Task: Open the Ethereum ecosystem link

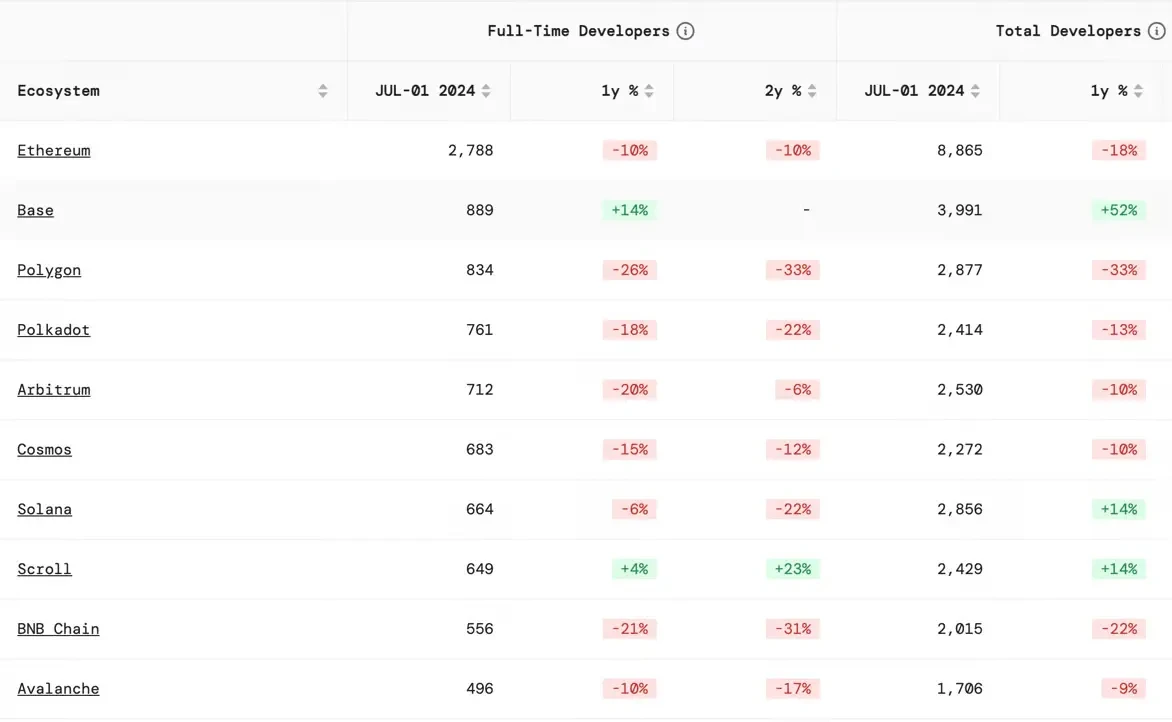Action: 54,150
